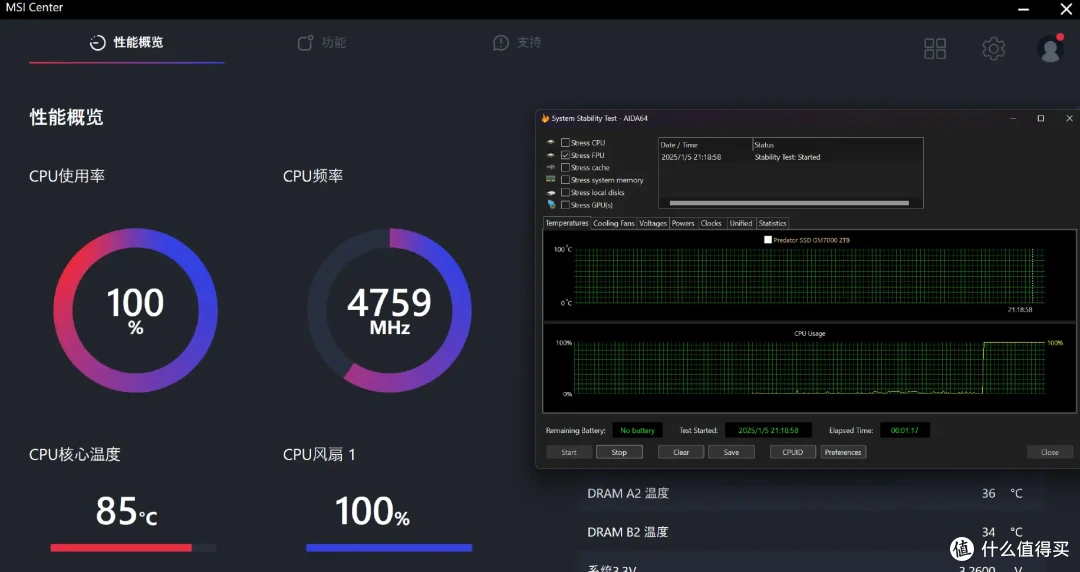Stop the running stability test
The height and width of the screenshot is (572, 1080).
[x=619, y=452]
